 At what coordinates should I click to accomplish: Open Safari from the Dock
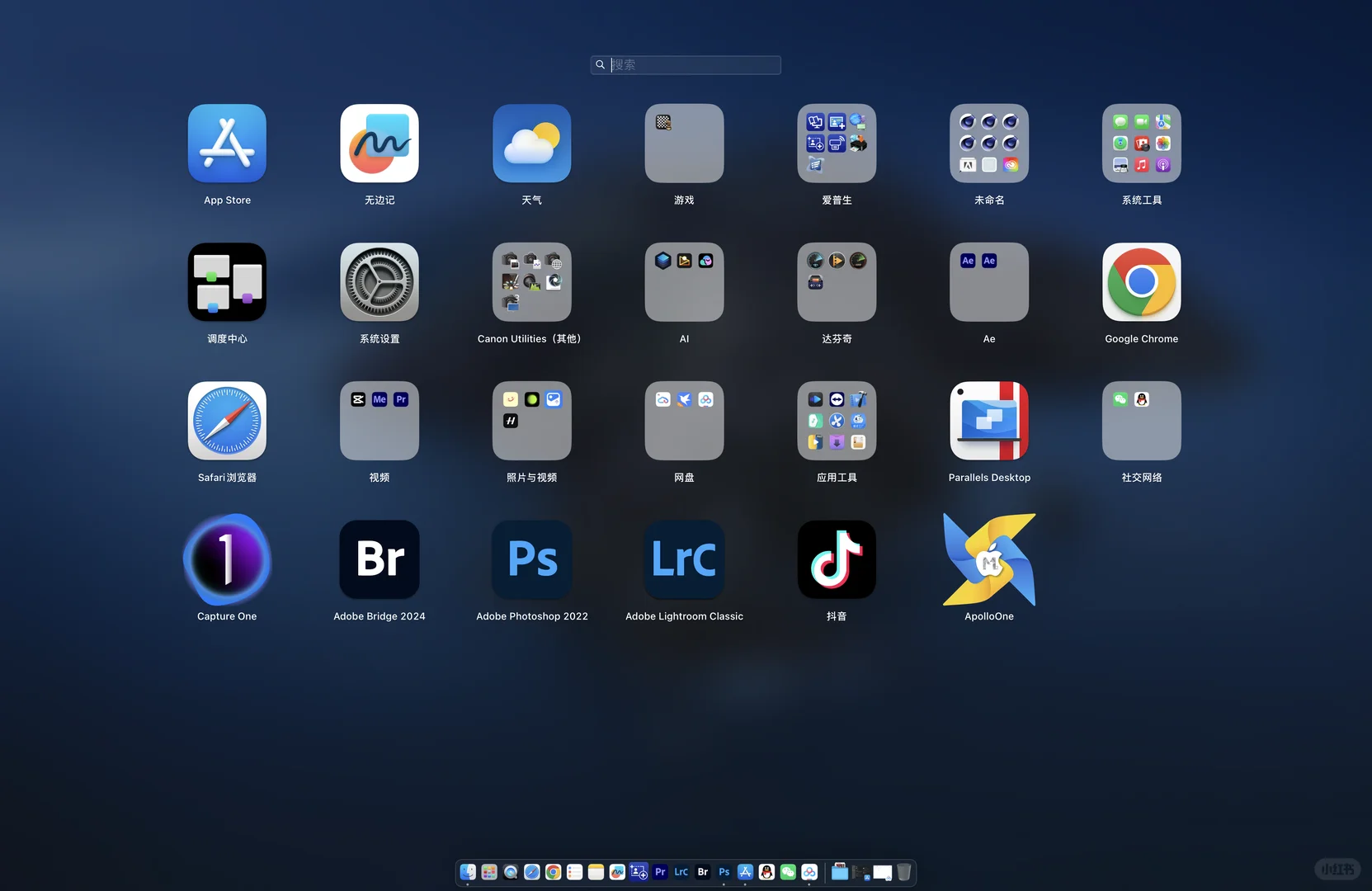(x=532, y=872)
